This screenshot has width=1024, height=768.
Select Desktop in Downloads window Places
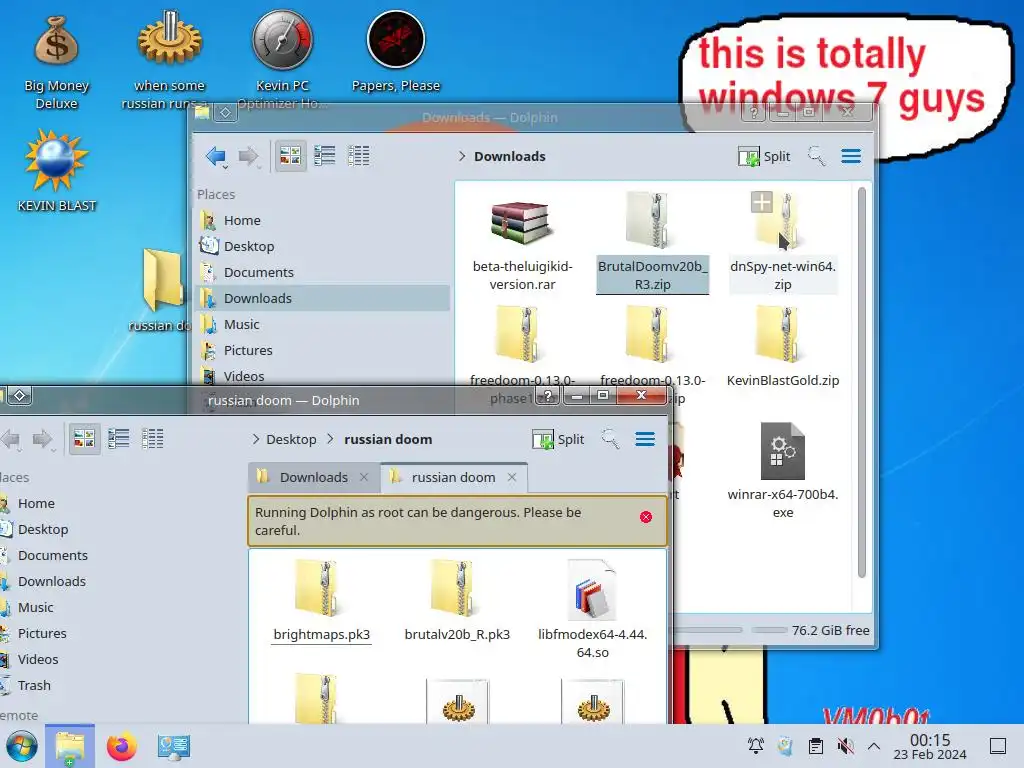pos(323,246)
